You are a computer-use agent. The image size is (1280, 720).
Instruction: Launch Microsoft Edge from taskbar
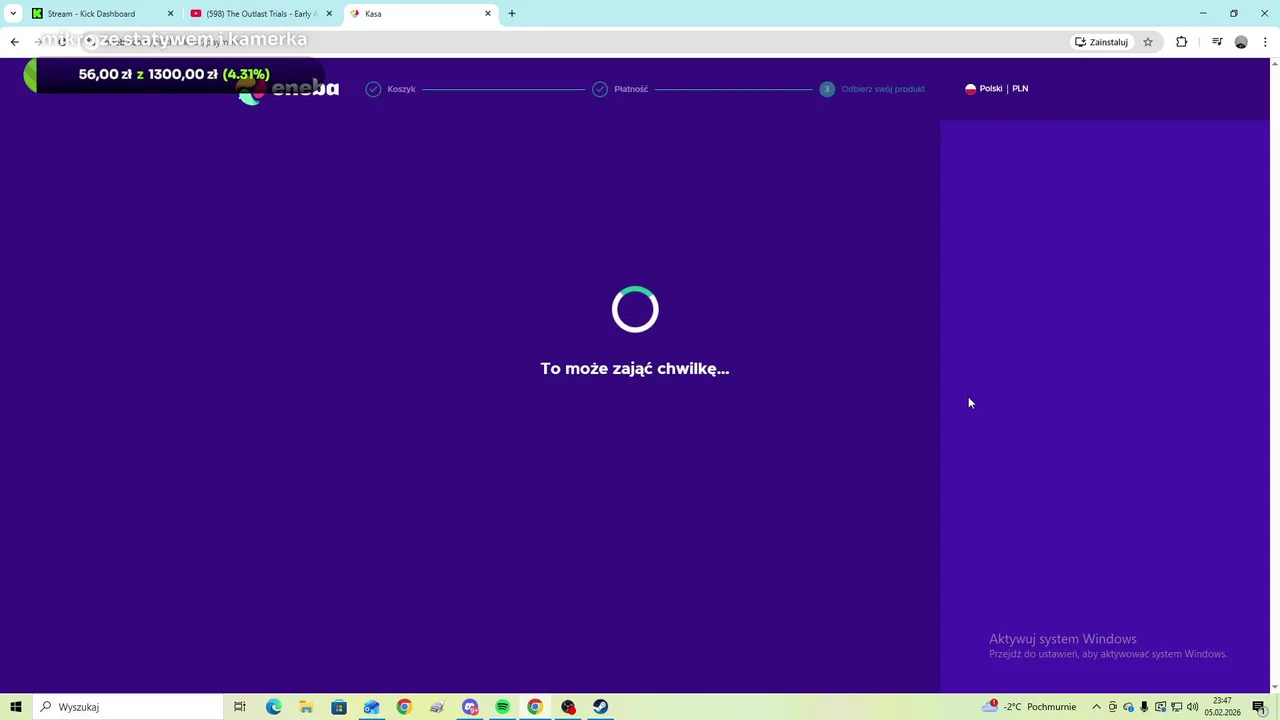pos(274,707)
